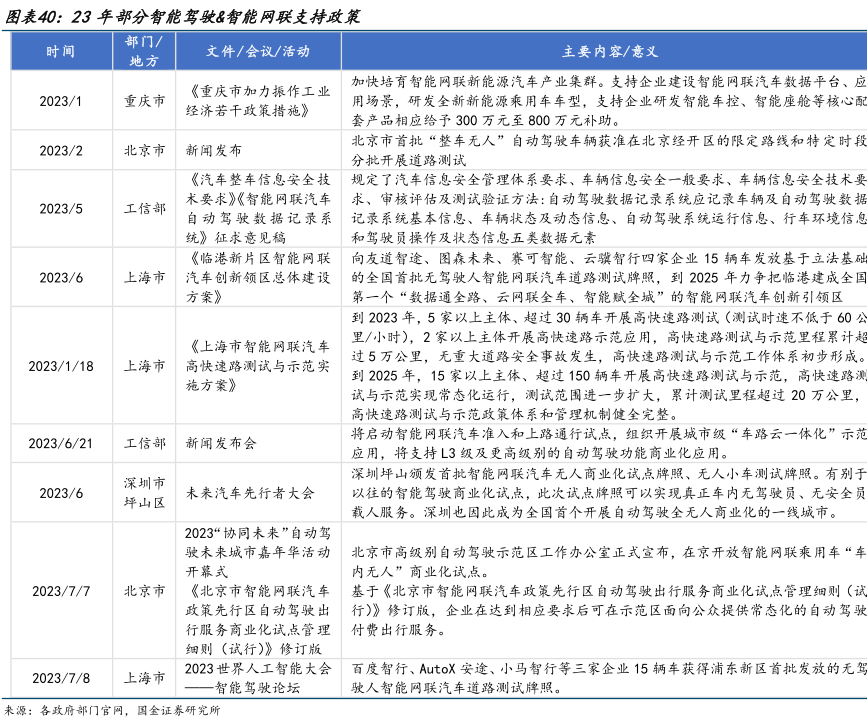Select the 2023/7/7 date cell
The height and width of the screenshot is (721, 867).
click(60, 590)
